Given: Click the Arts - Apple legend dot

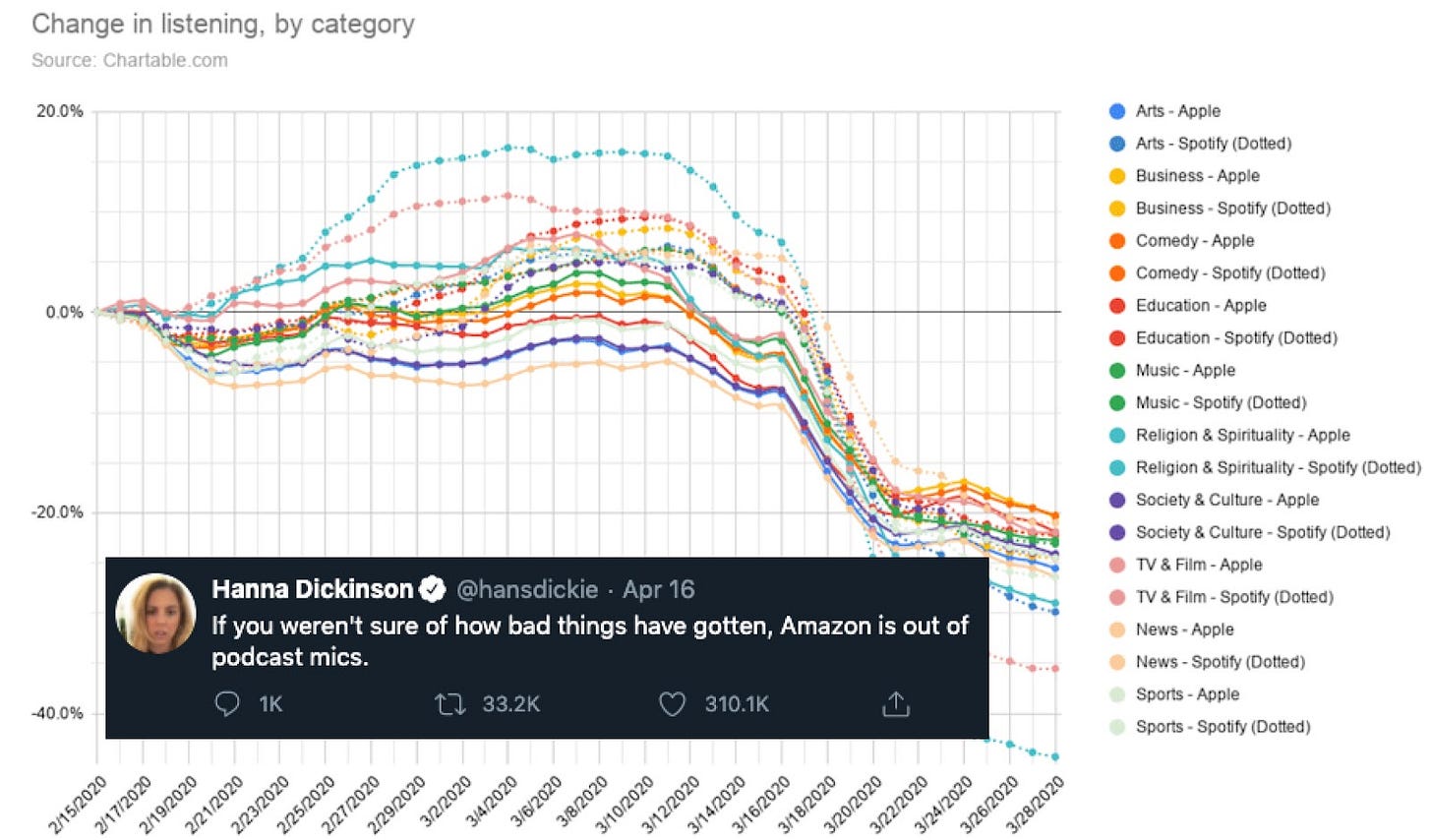Looking at the screenshot, I should tap(1116, 111).
